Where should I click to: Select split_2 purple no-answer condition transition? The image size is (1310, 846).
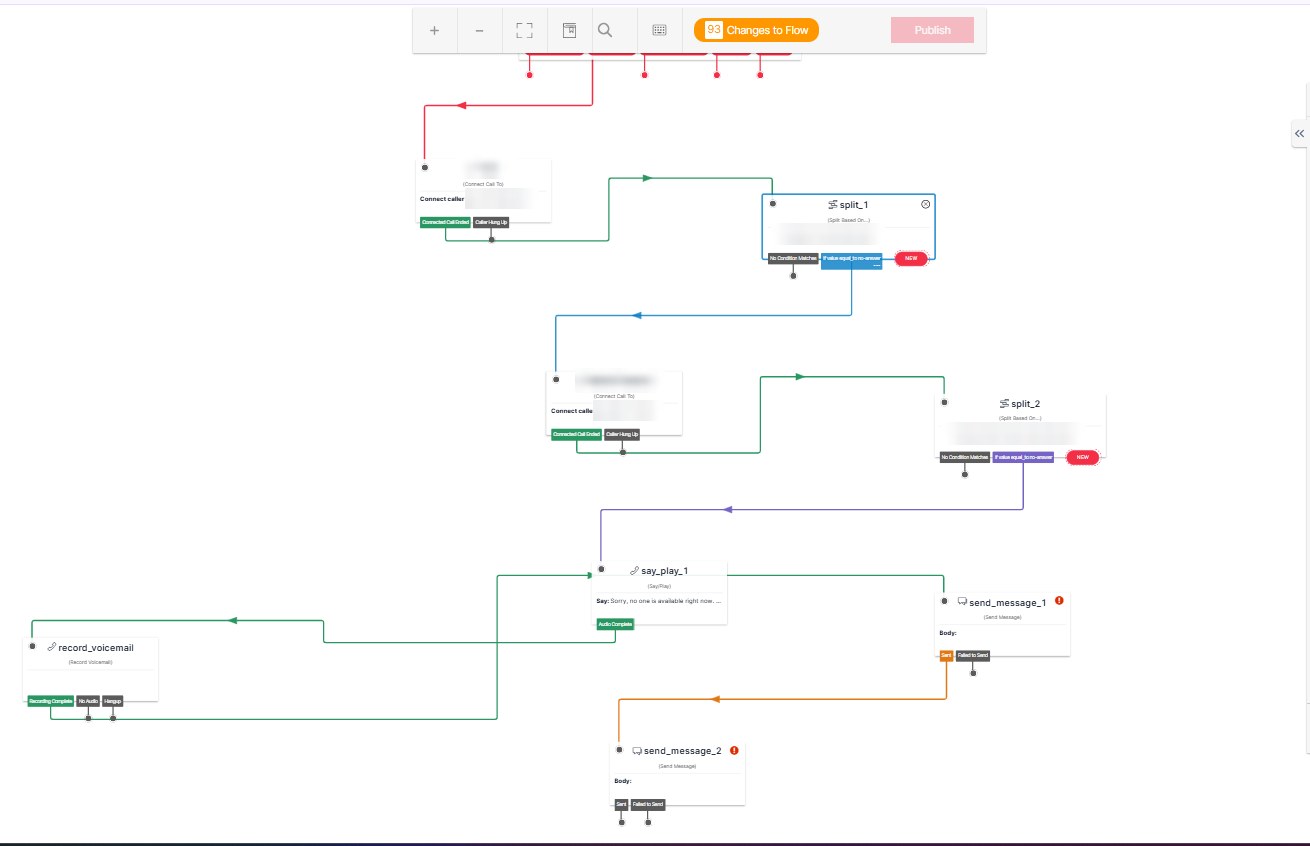1023,457
